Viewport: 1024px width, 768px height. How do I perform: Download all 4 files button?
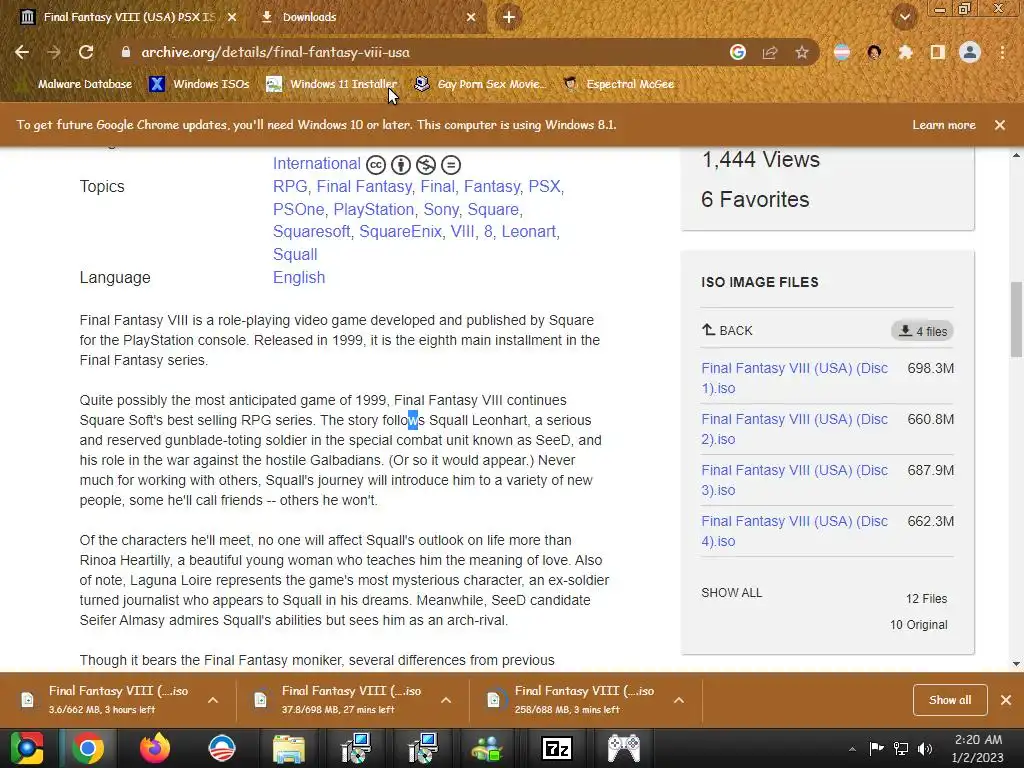[922, 331]
